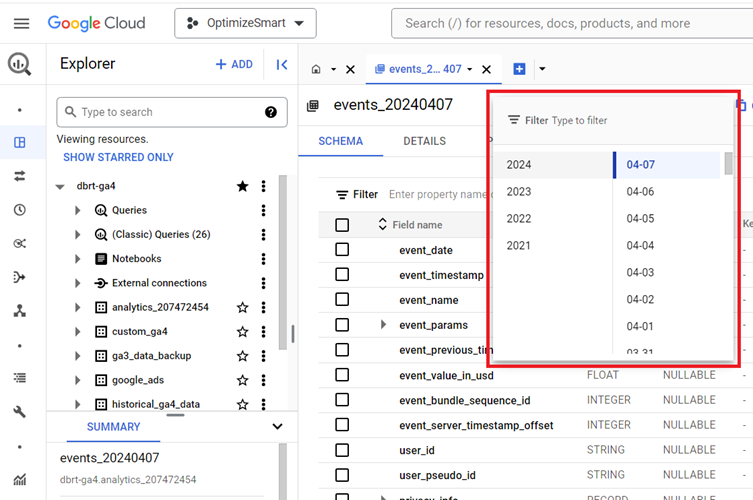Open the wrench Settings sidebar icon

[x=20, y=412]
